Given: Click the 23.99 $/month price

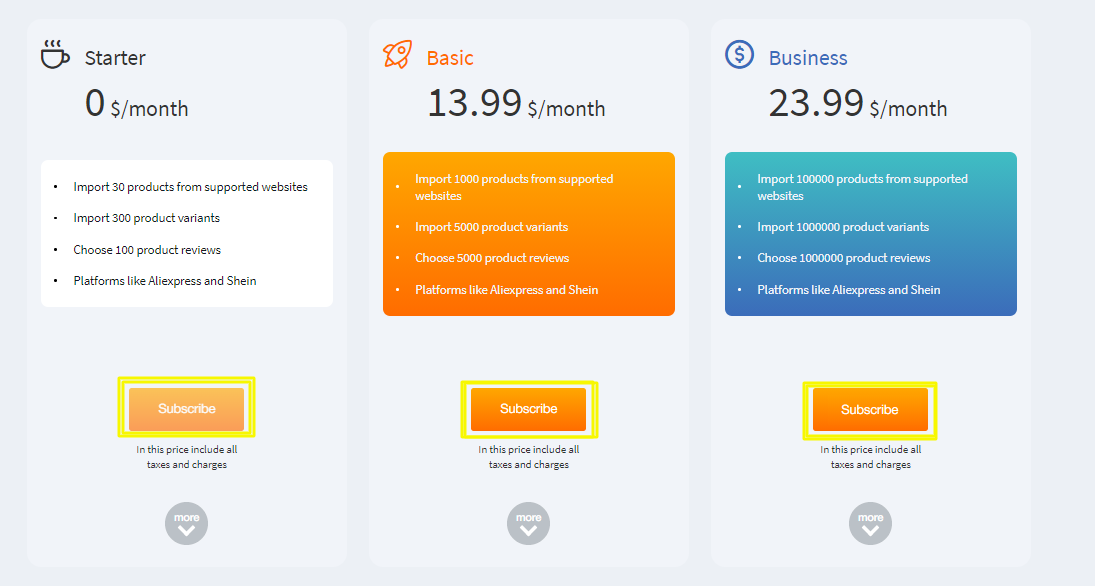Looking at the screenshot, I should coord(858,104).
